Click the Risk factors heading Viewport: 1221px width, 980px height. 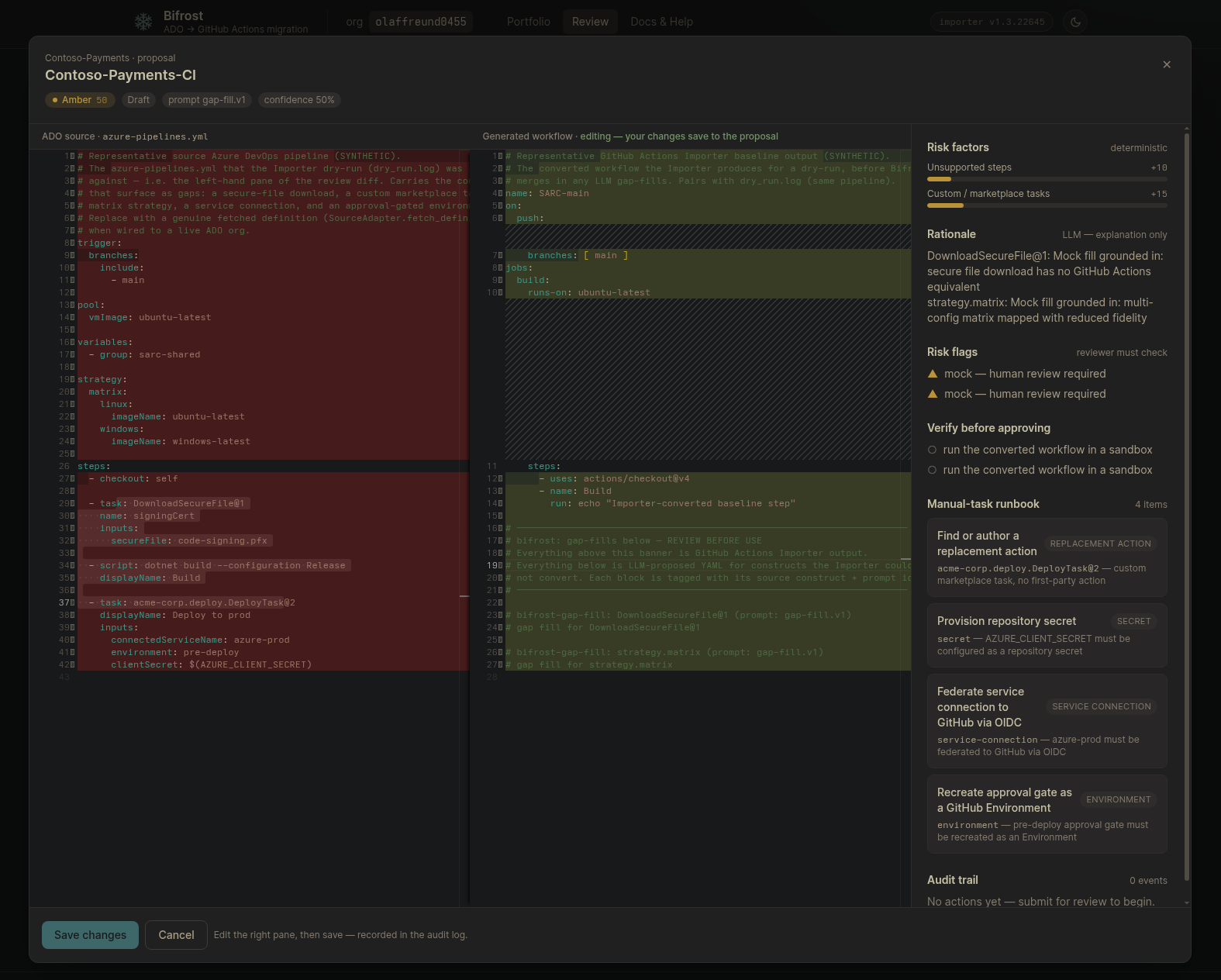tap(957, 147)
